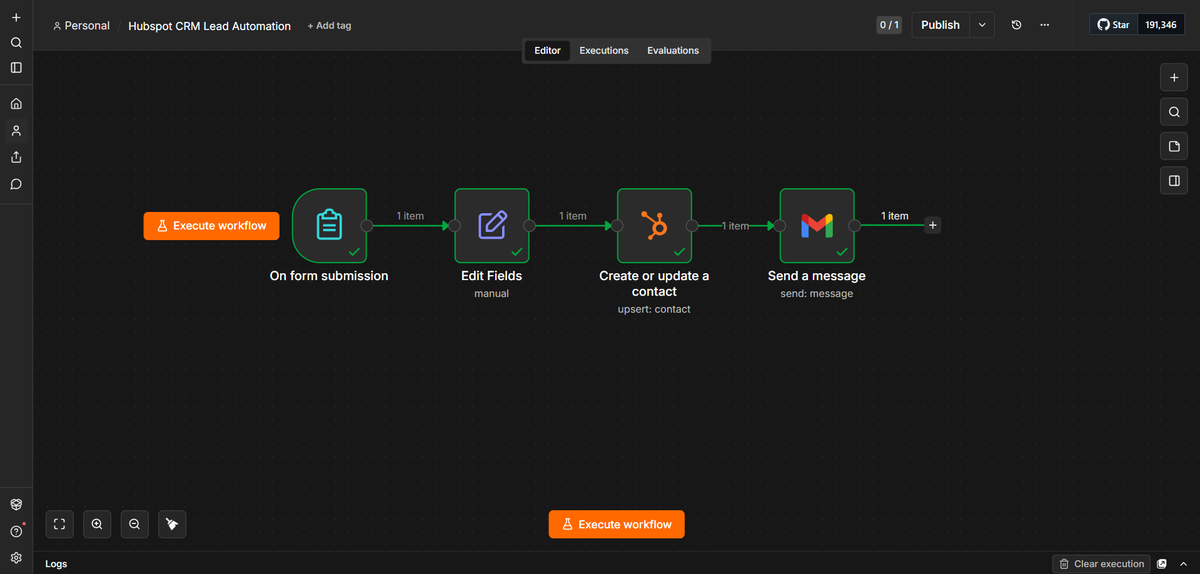Click the Publish button
This screenshot has width=1200, height=574.
point(940,25)
